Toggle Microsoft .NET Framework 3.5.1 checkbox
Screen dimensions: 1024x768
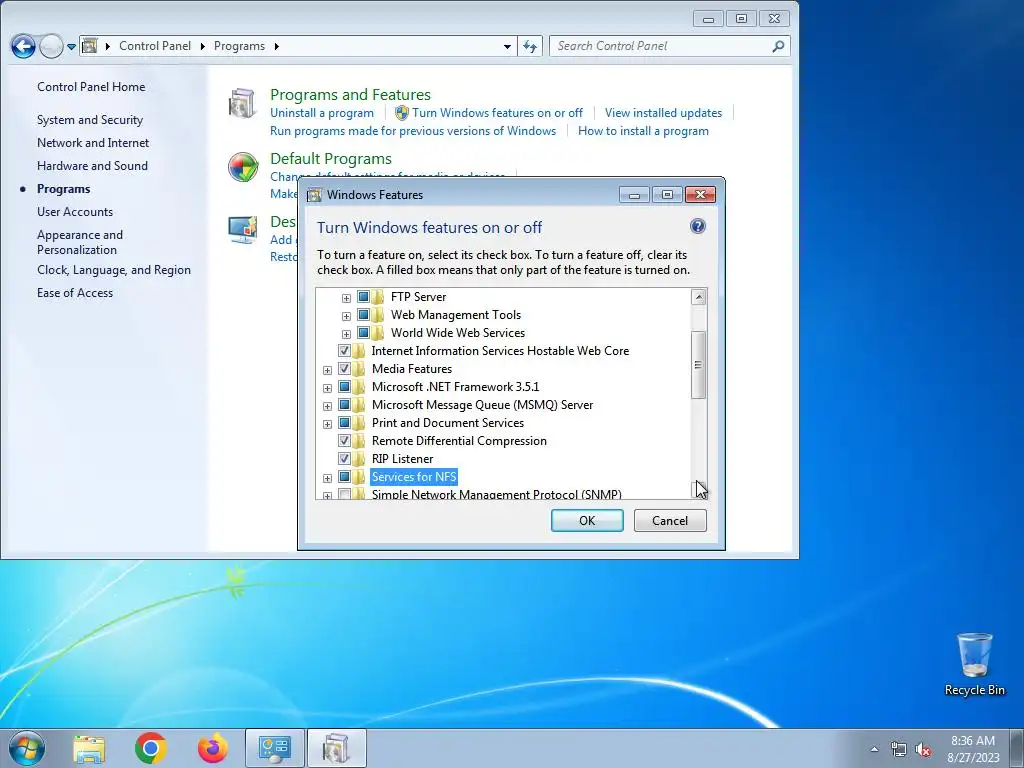[x=344, y=387]
